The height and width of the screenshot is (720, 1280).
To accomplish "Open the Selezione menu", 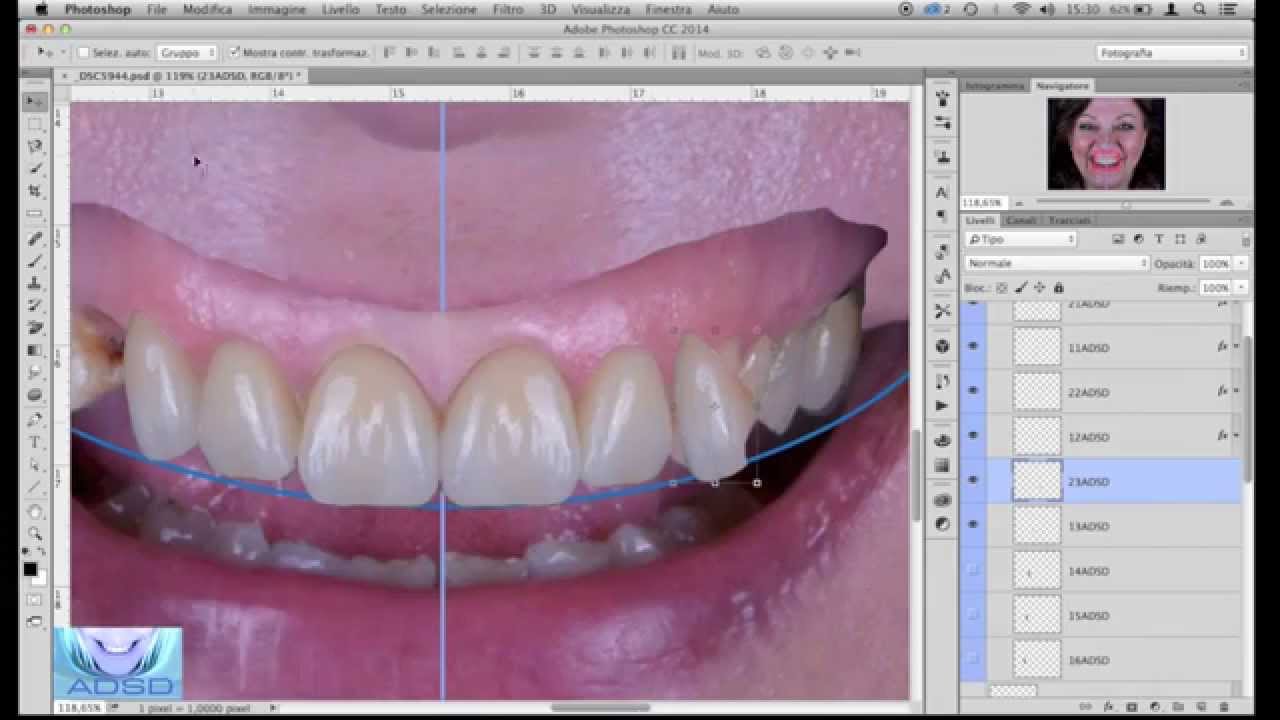I will (x=448, y=9).
